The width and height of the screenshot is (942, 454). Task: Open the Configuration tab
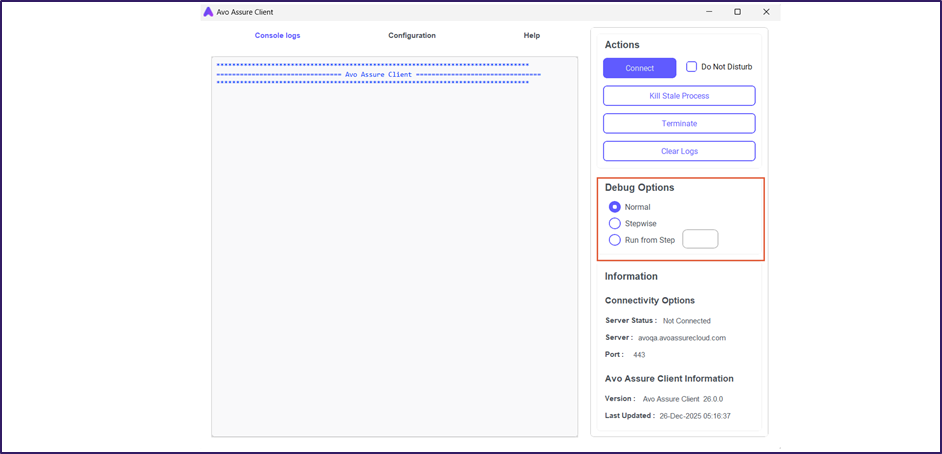(412, 35)
